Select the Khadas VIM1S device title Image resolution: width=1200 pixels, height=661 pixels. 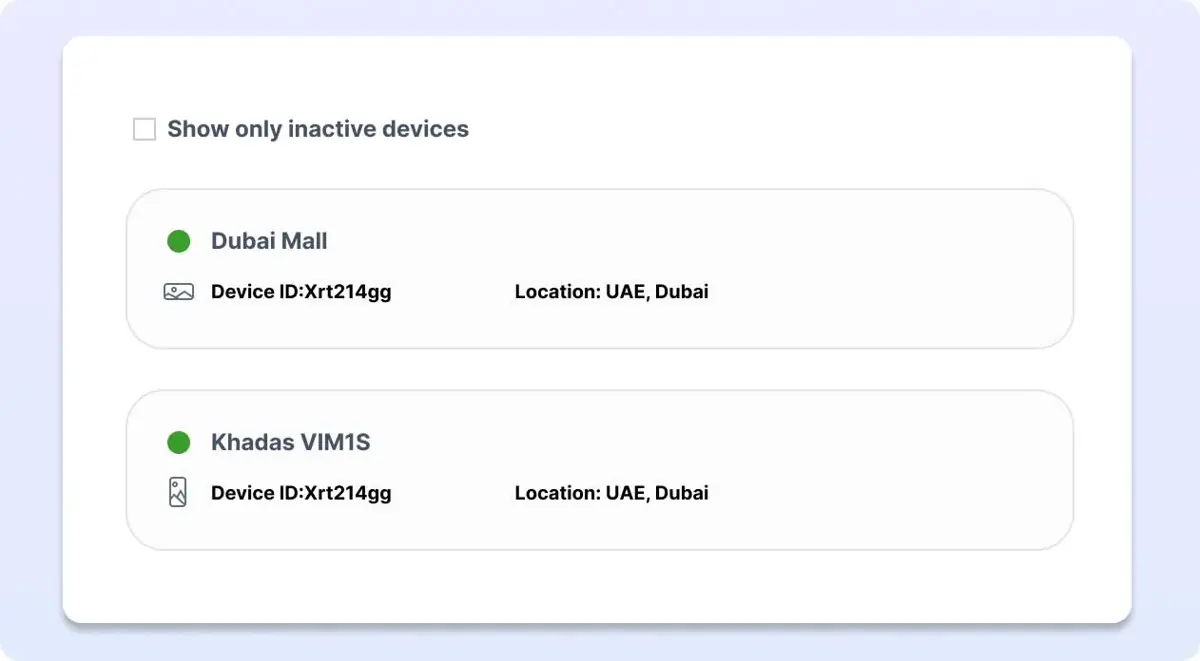pos(290,441)
